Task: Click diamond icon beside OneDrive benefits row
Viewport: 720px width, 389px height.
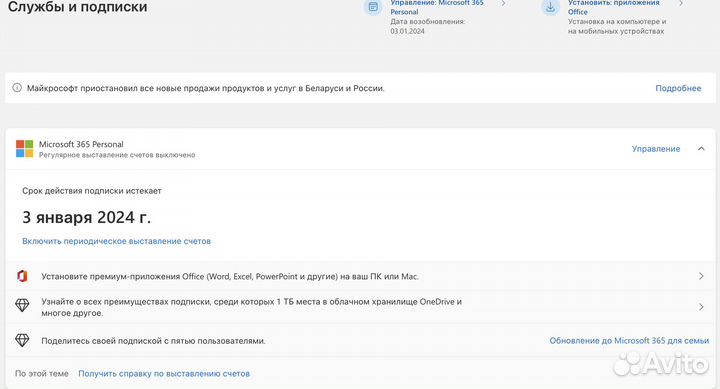Action: coord(22,305)
